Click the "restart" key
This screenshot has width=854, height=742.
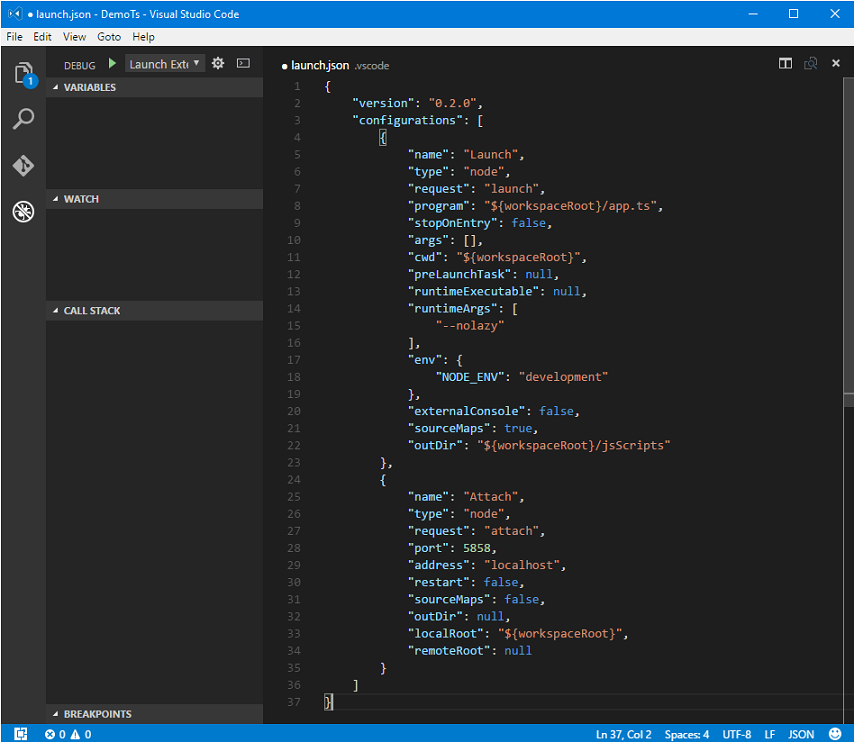pyautogui.click(x=438, y=582)
